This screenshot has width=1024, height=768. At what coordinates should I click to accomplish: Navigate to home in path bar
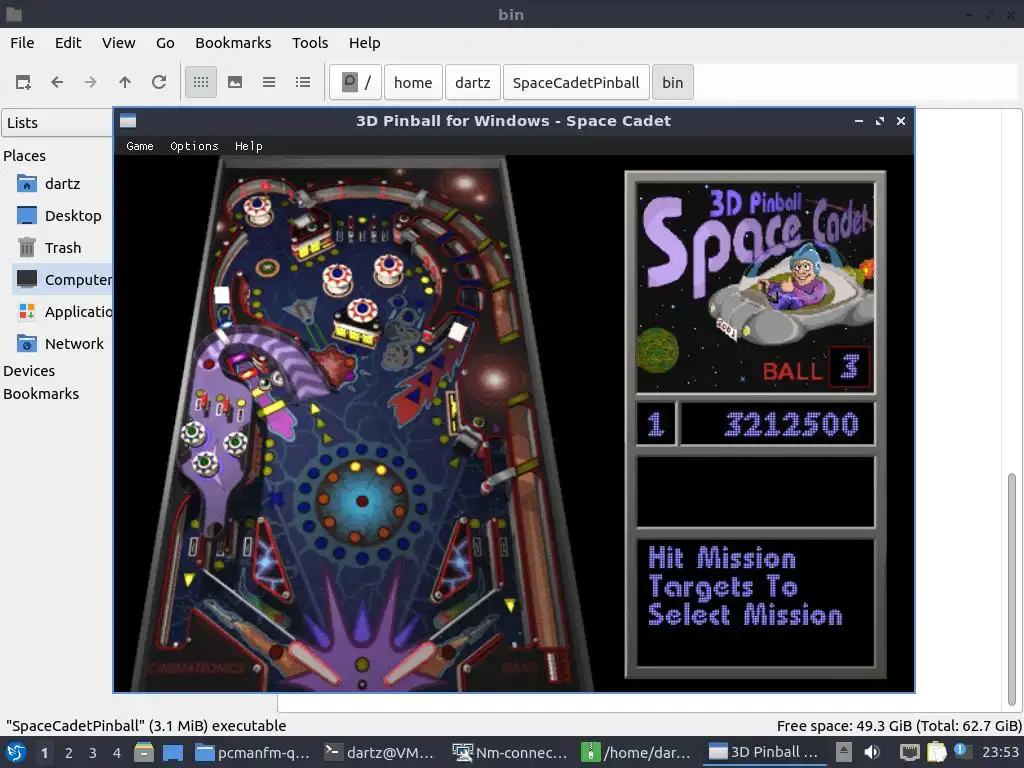(x=413, y=82)
